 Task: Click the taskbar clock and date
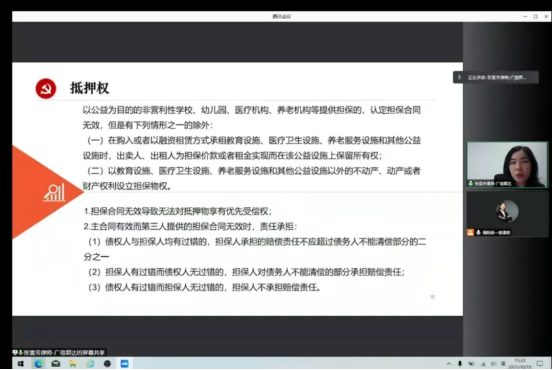(x=519, y=364)
